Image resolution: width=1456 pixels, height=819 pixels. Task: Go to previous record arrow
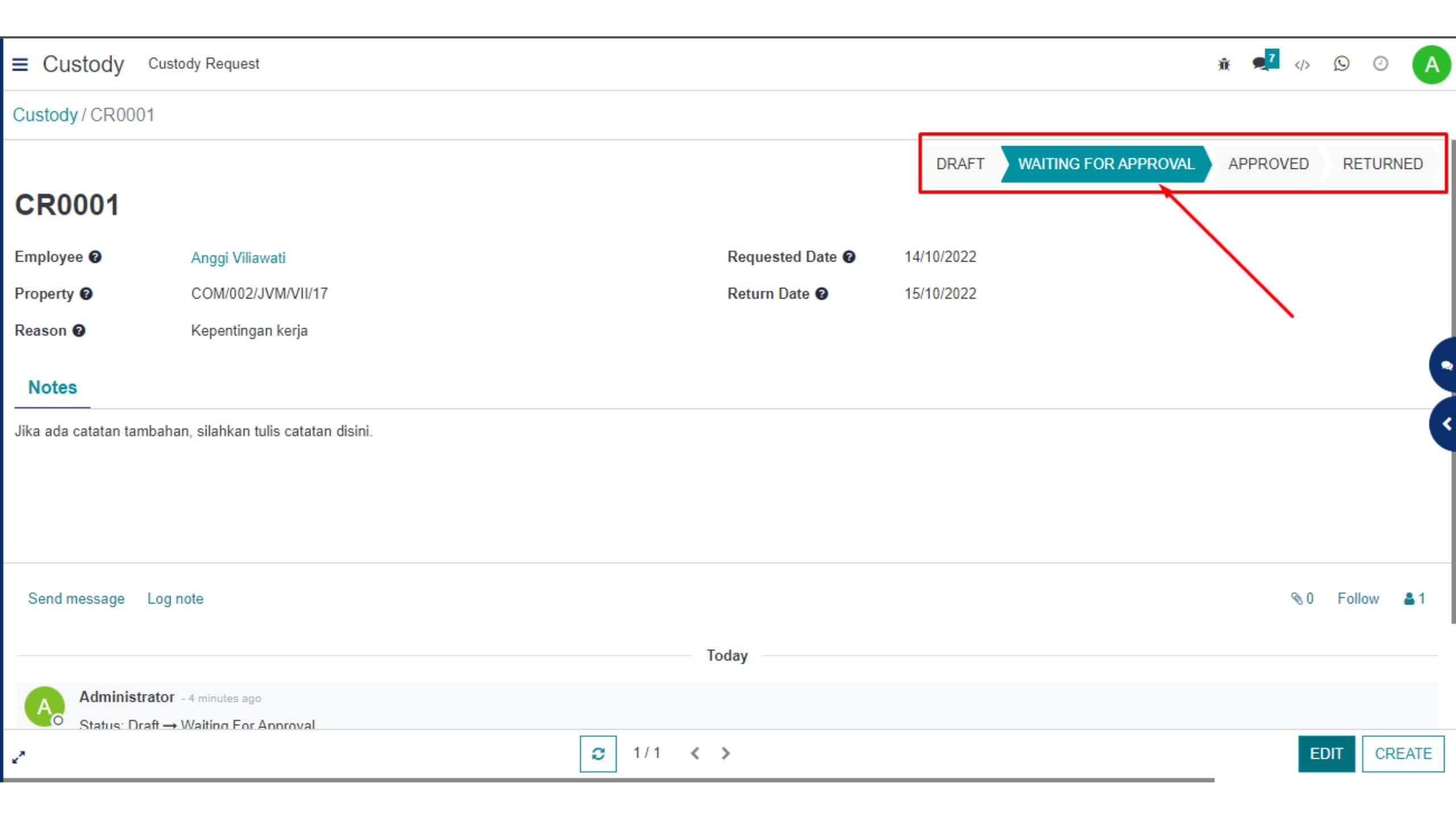pos(694,754)
